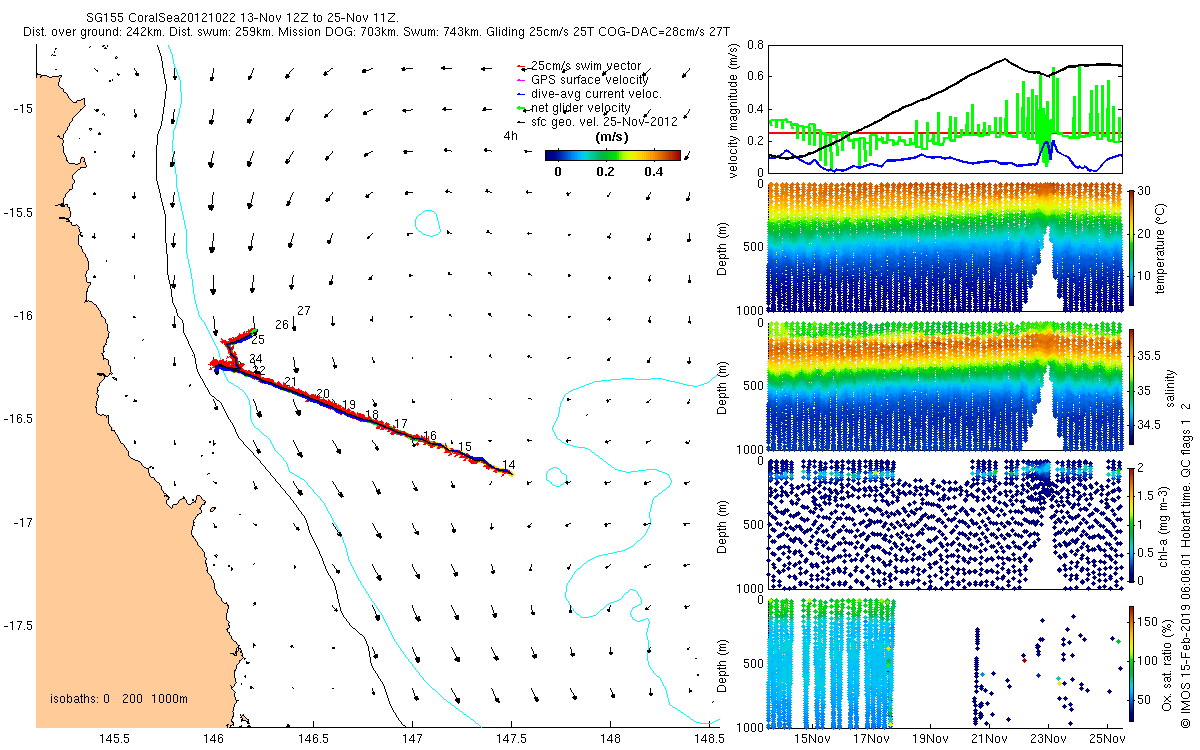This screenshot has width=1200, height=750.
Task: Click the '(m/s)' unit label above the velocity colorbar
Action: pyautogui.click(x=611, y=137)
